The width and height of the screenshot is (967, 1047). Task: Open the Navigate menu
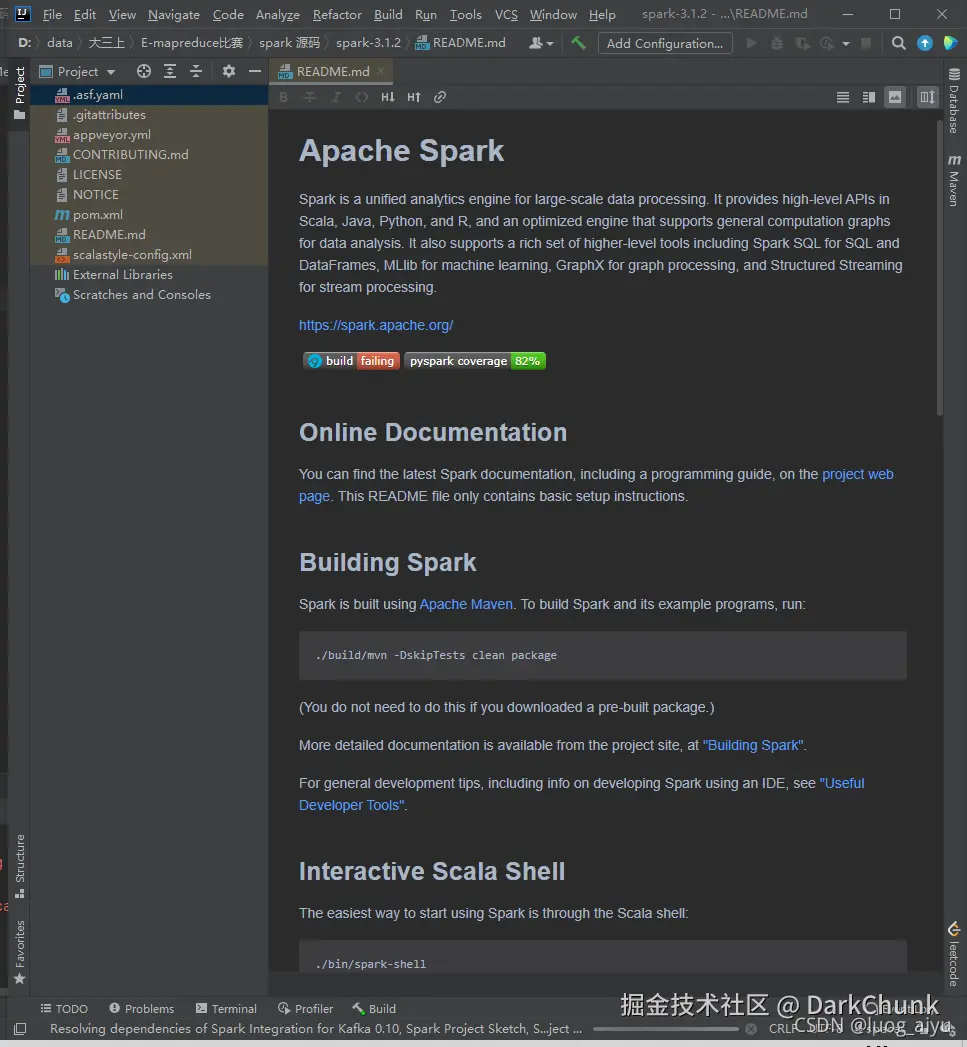coord(174,15)
